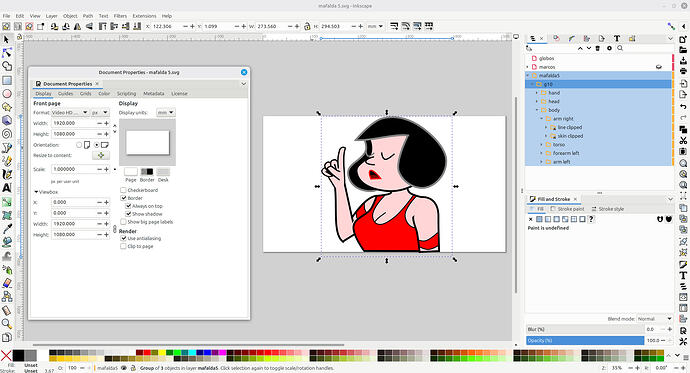Click the Cut scissors icon

point(683,140)
